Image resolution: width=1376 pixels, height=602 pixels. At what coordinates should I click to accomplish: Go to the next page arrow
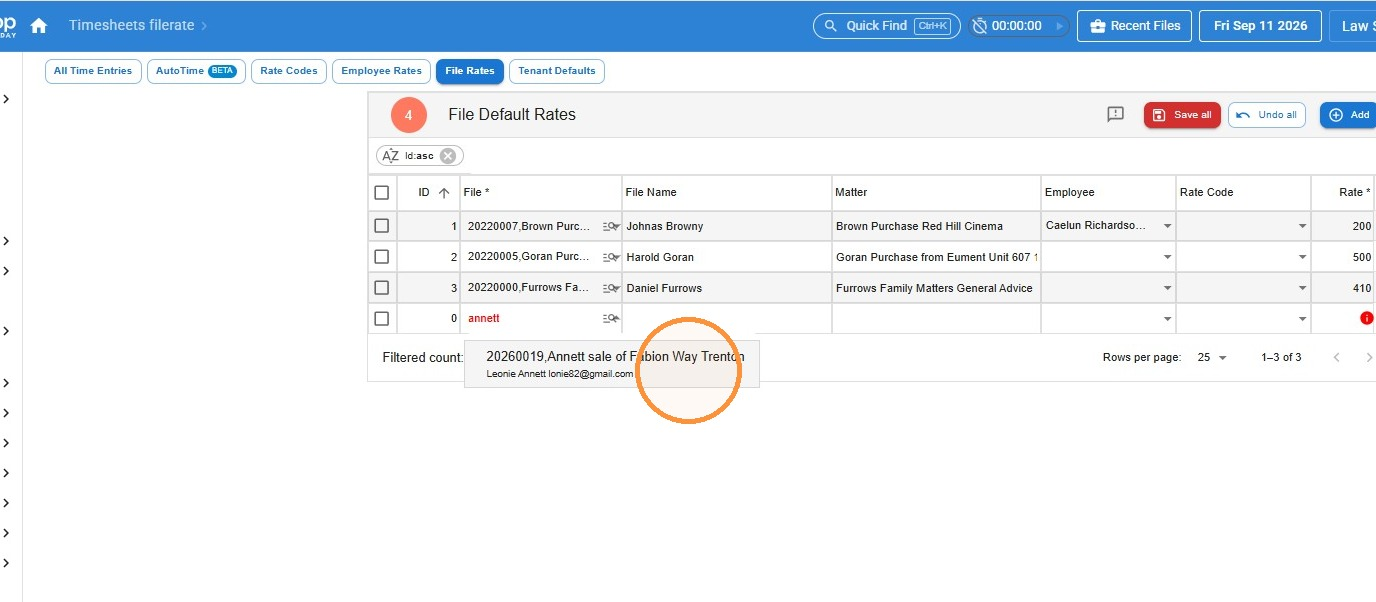(x=1369, y=357)
